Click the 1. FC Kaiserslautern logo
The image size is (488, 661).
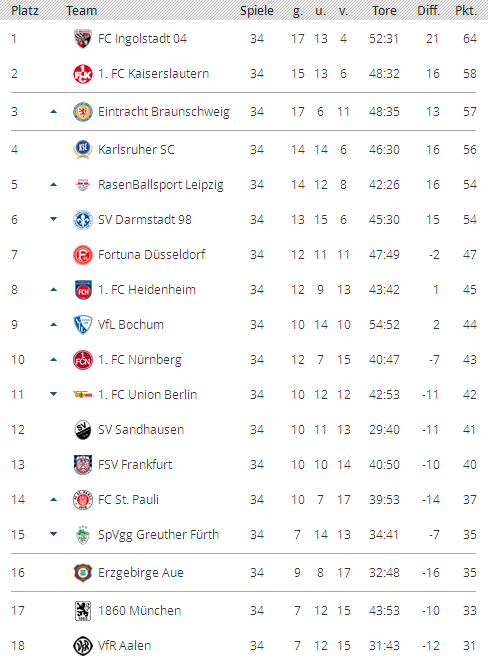tap(83, 74)
